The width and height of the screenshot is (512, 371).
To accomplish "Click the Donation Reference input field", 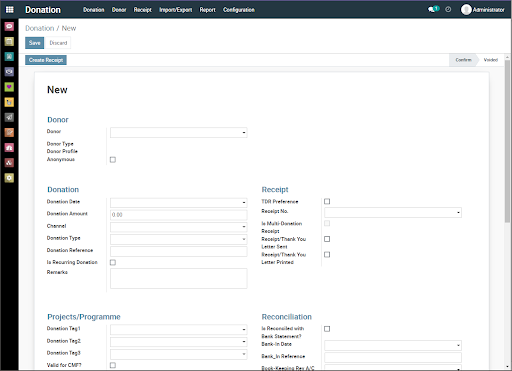I will (x=179, y=251).
